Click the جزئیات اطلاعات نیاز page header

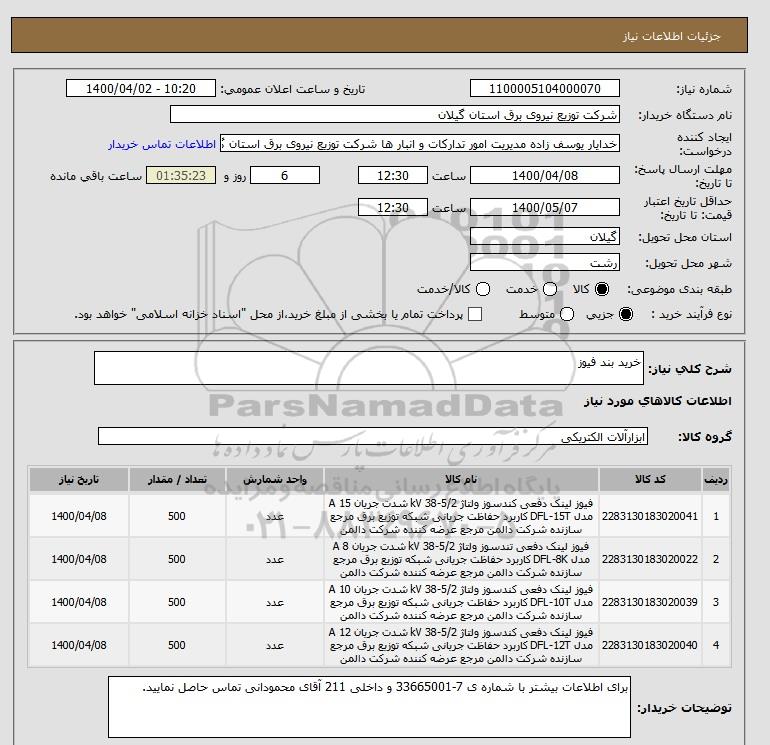point(671,36)
